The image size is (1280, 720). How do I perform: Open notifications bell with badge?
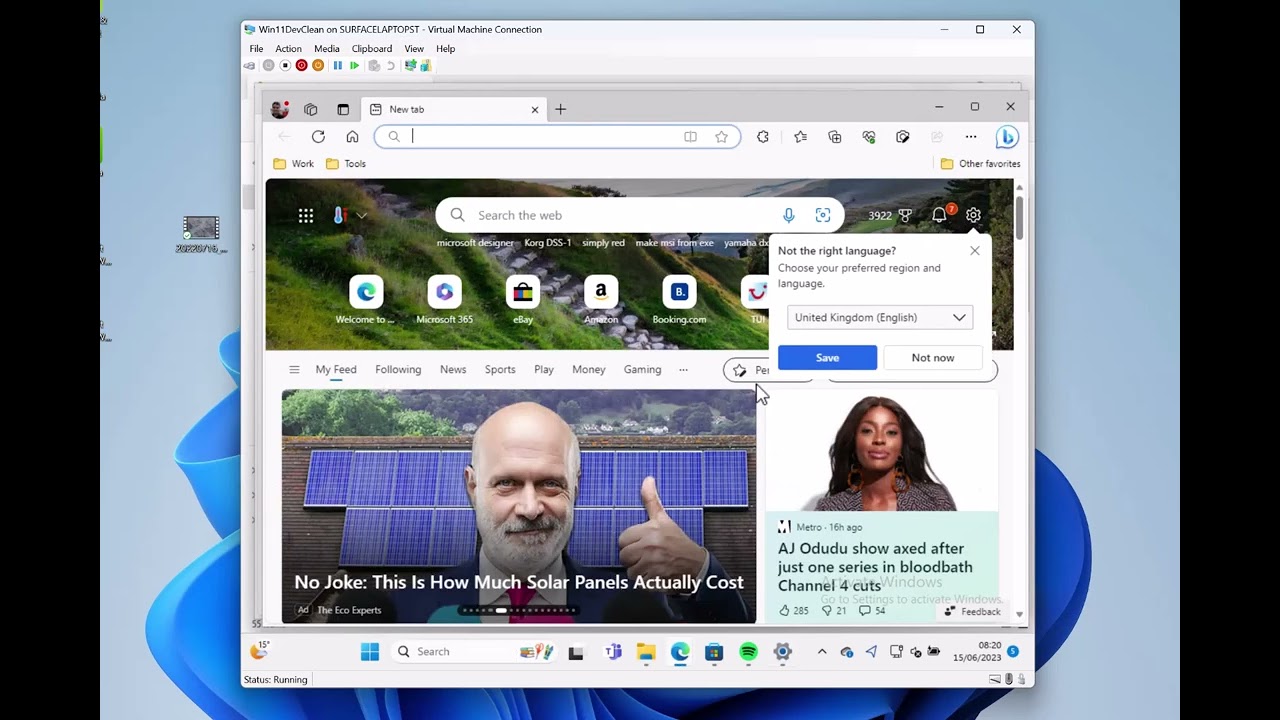pyautogui.click(x=940, y=214)
